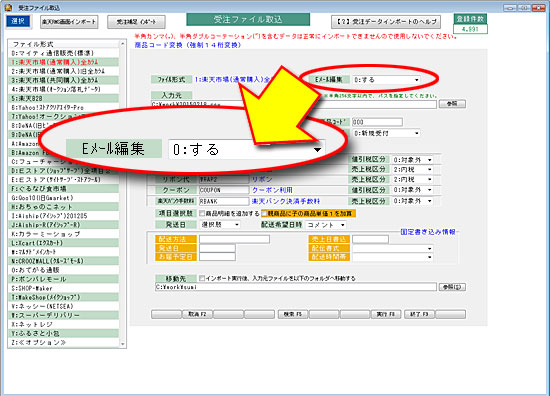Viewport: 550px width, 396px height.
Task: Select I:Aiship(アイシップ)201205 in the list
Action: click(x=63, y=216)
